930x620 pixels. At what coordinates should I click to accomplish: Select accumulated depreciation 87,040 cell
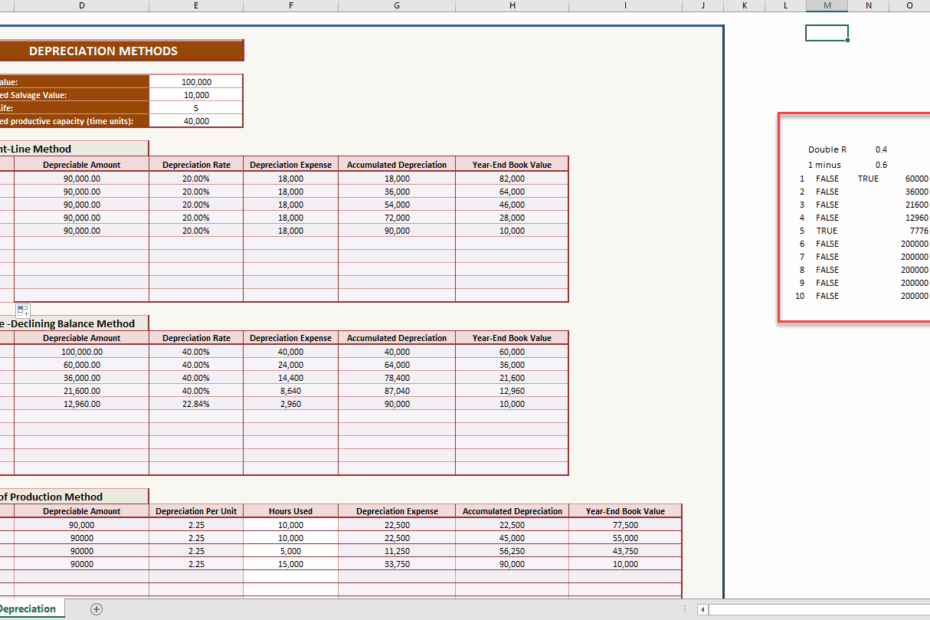coord(397,391)
